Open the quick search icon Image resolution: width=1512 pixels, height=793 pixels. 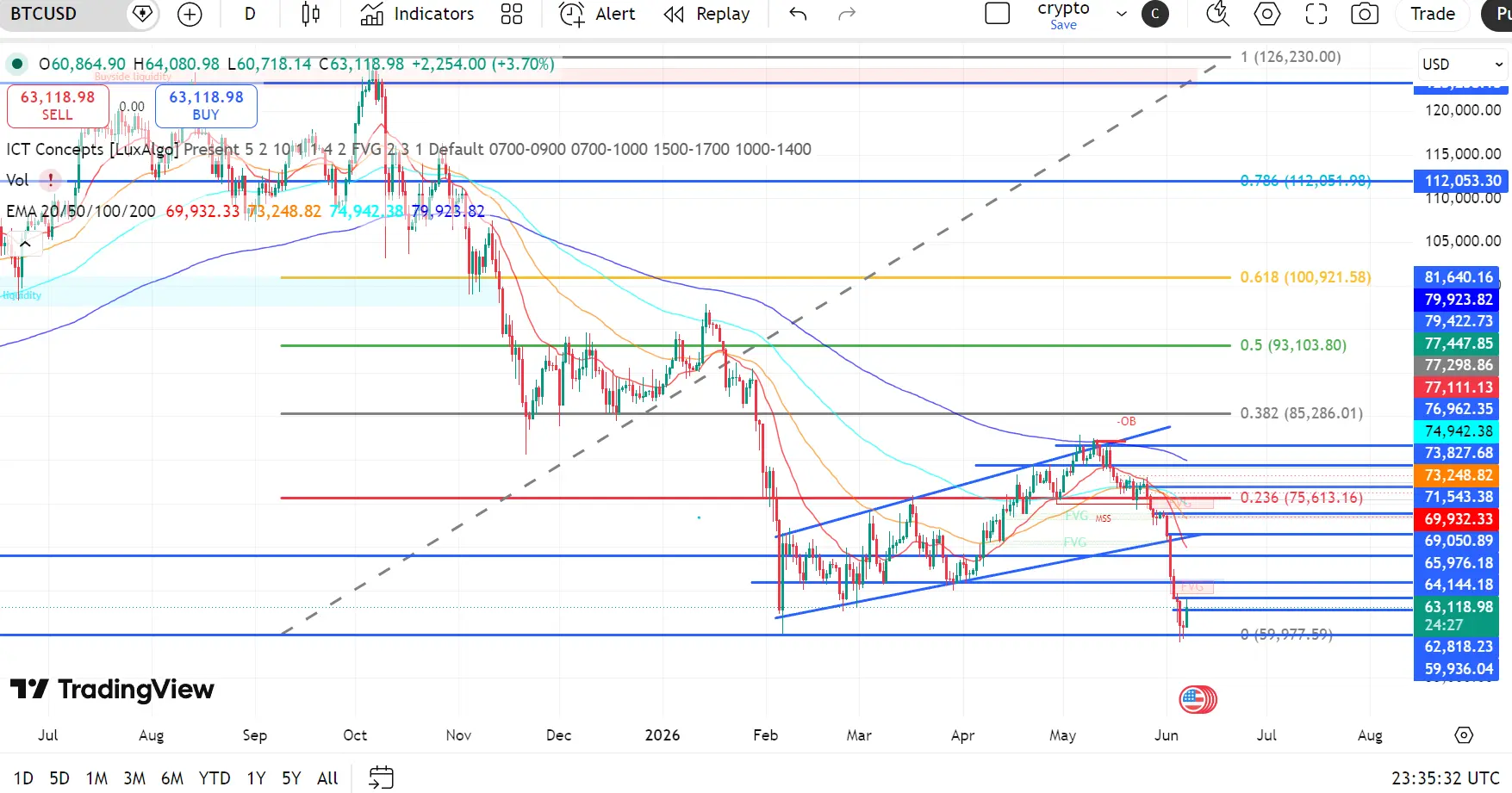coord(1217,14)
